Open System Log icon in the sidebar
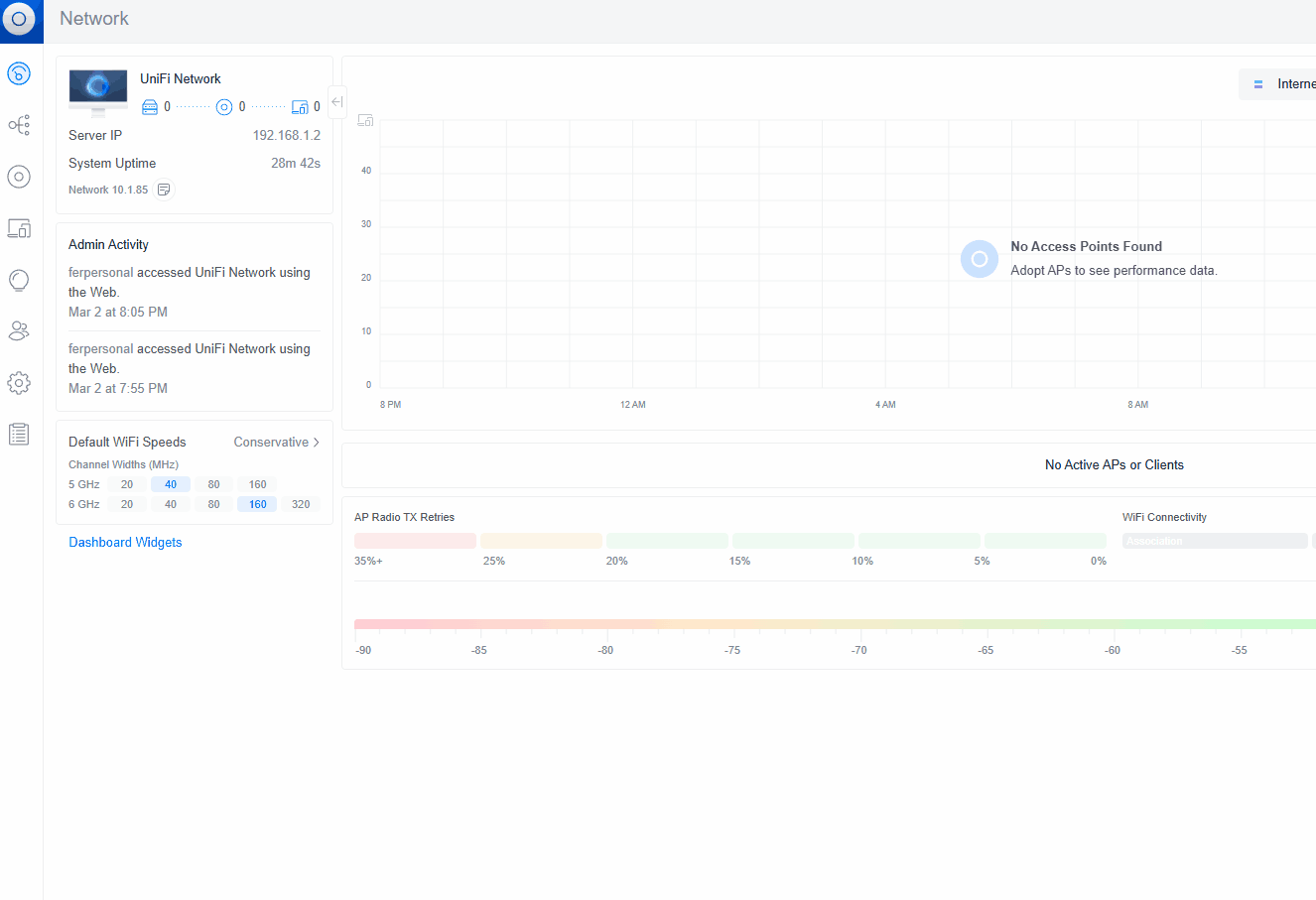 coord(19,435)
